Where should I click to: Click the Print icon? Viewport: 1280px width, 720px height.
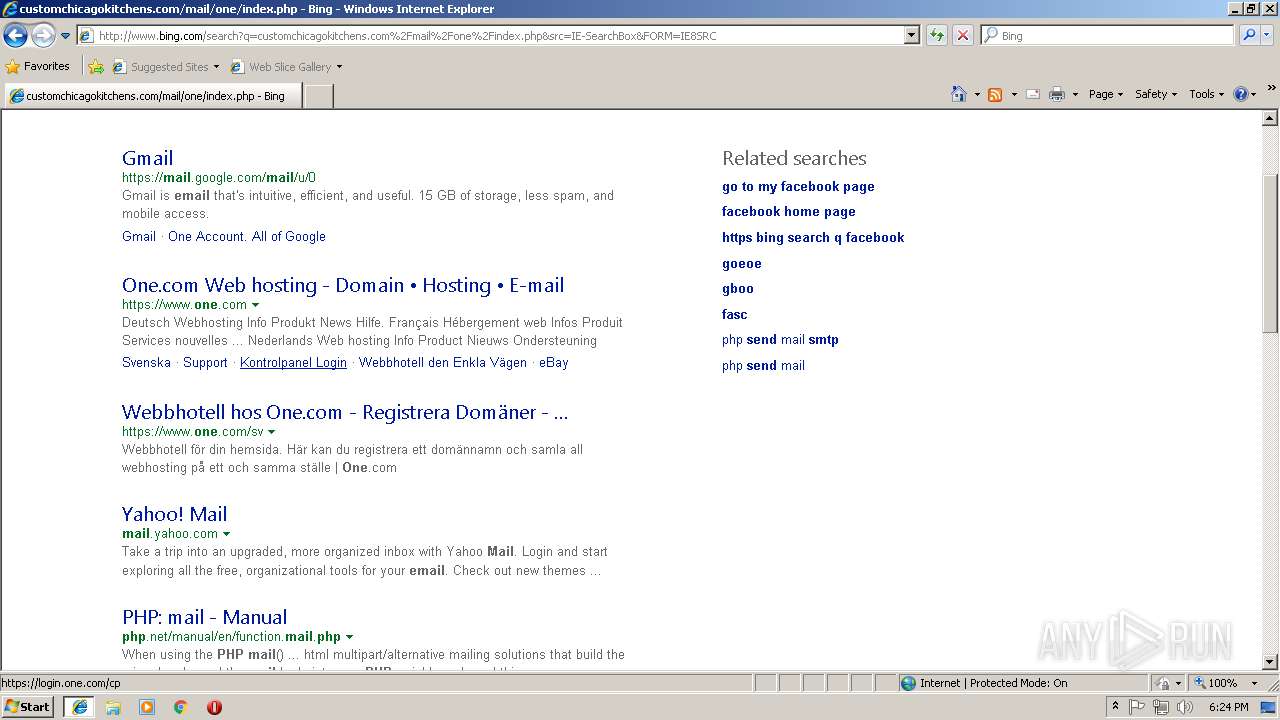pyautogui.click(x=1057, y=94)
